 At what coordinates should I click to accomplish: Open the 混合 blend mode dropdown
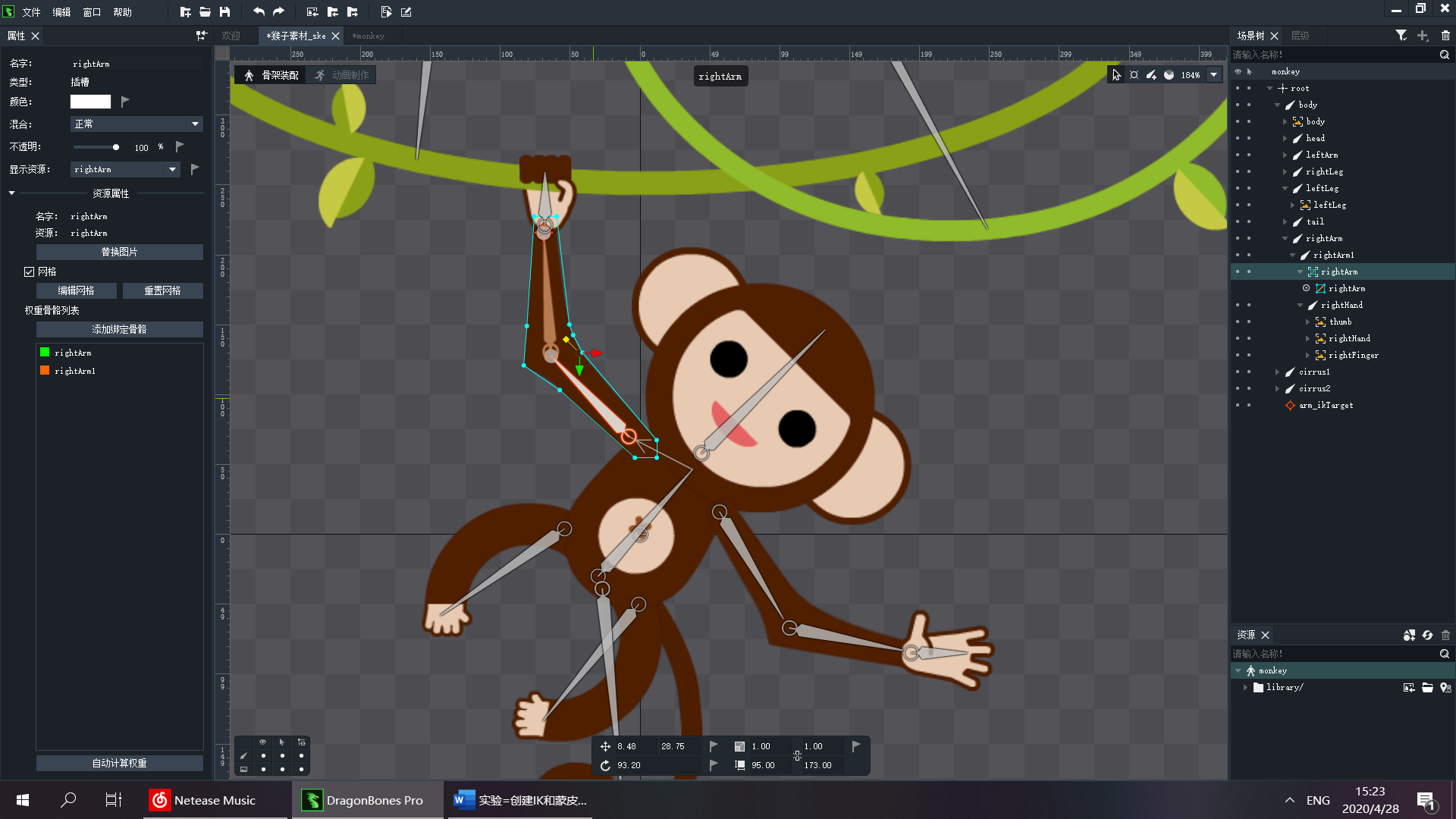pyautogui.click(x=136, y=124)
